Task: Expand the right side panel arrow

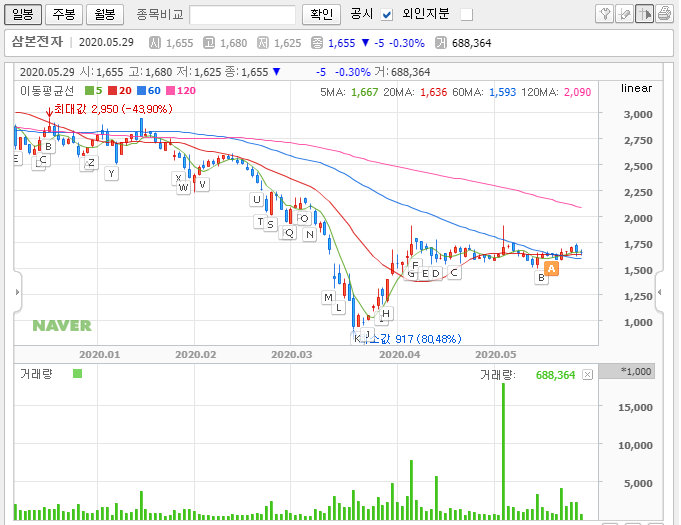Action: [659, 292]
